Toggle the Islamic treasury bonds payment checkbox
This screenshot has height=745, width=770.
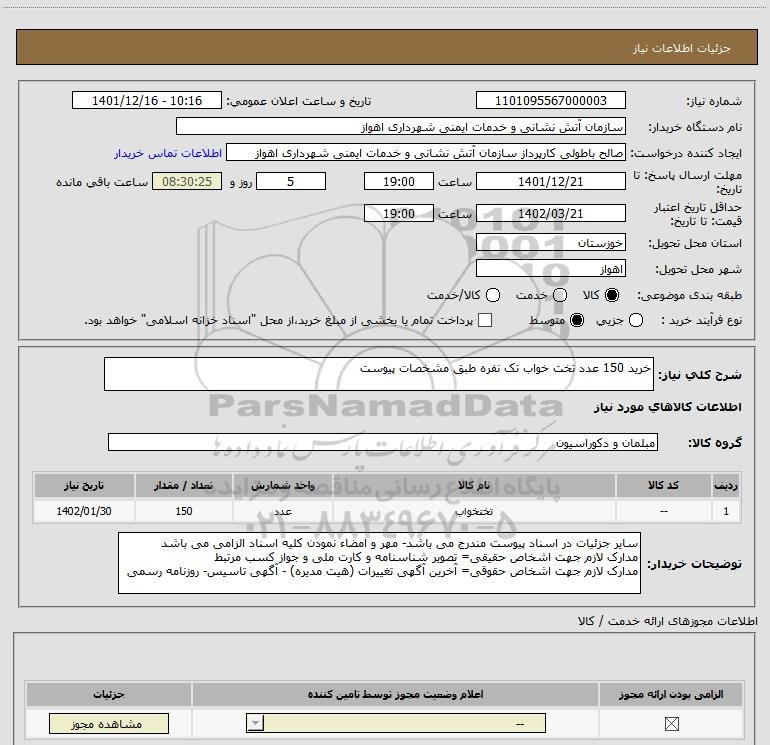click(x=485, y=320)
